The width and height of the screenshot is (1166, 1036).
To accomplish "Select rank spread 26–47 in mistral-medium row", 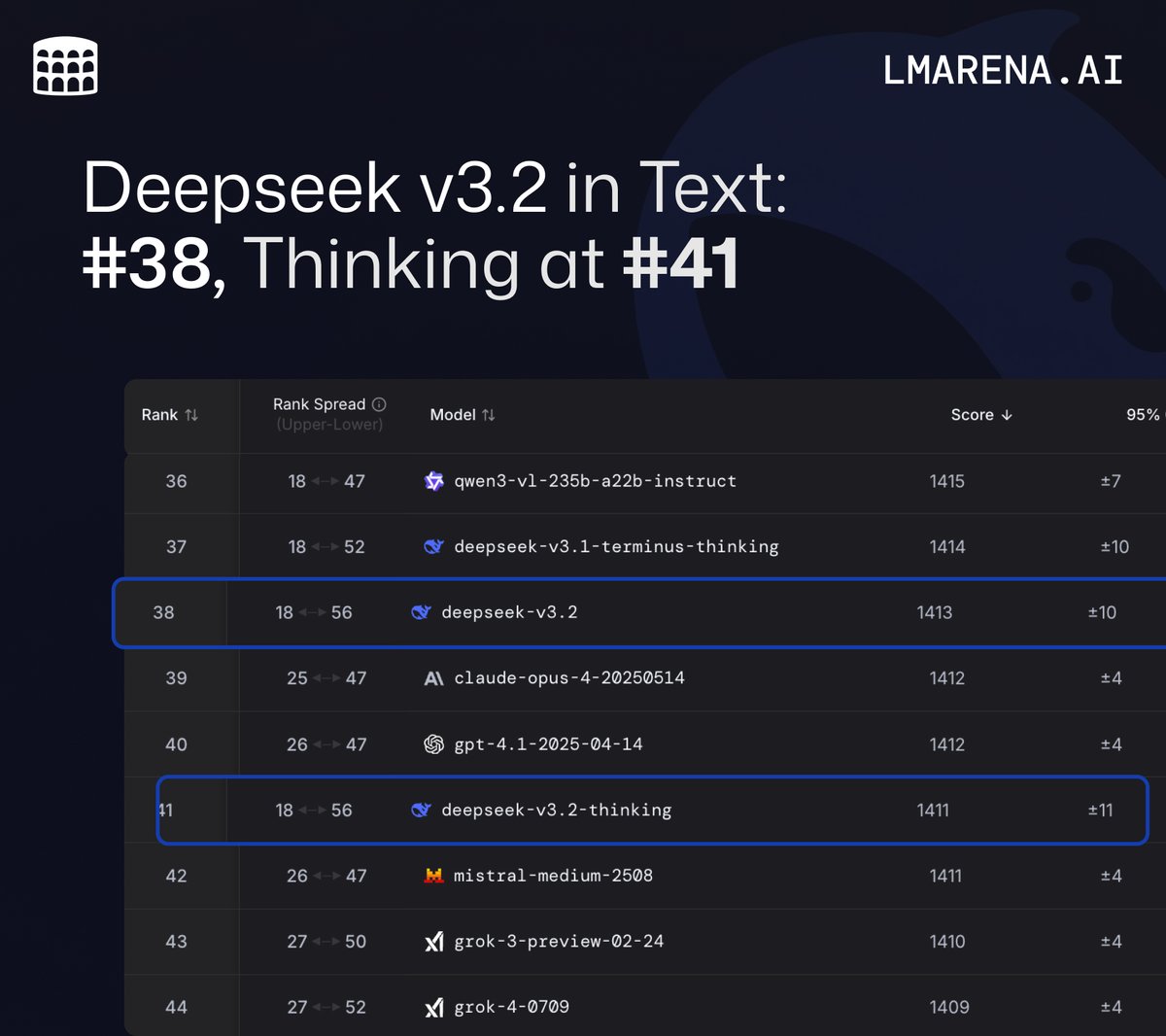I will (x=326, y=876).
